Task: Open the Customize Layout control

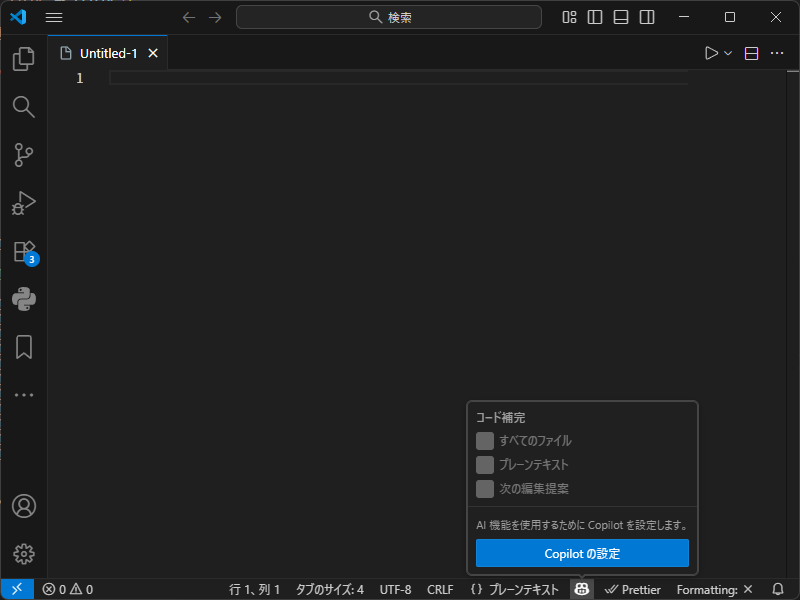Action: click(x=569, y=17)
